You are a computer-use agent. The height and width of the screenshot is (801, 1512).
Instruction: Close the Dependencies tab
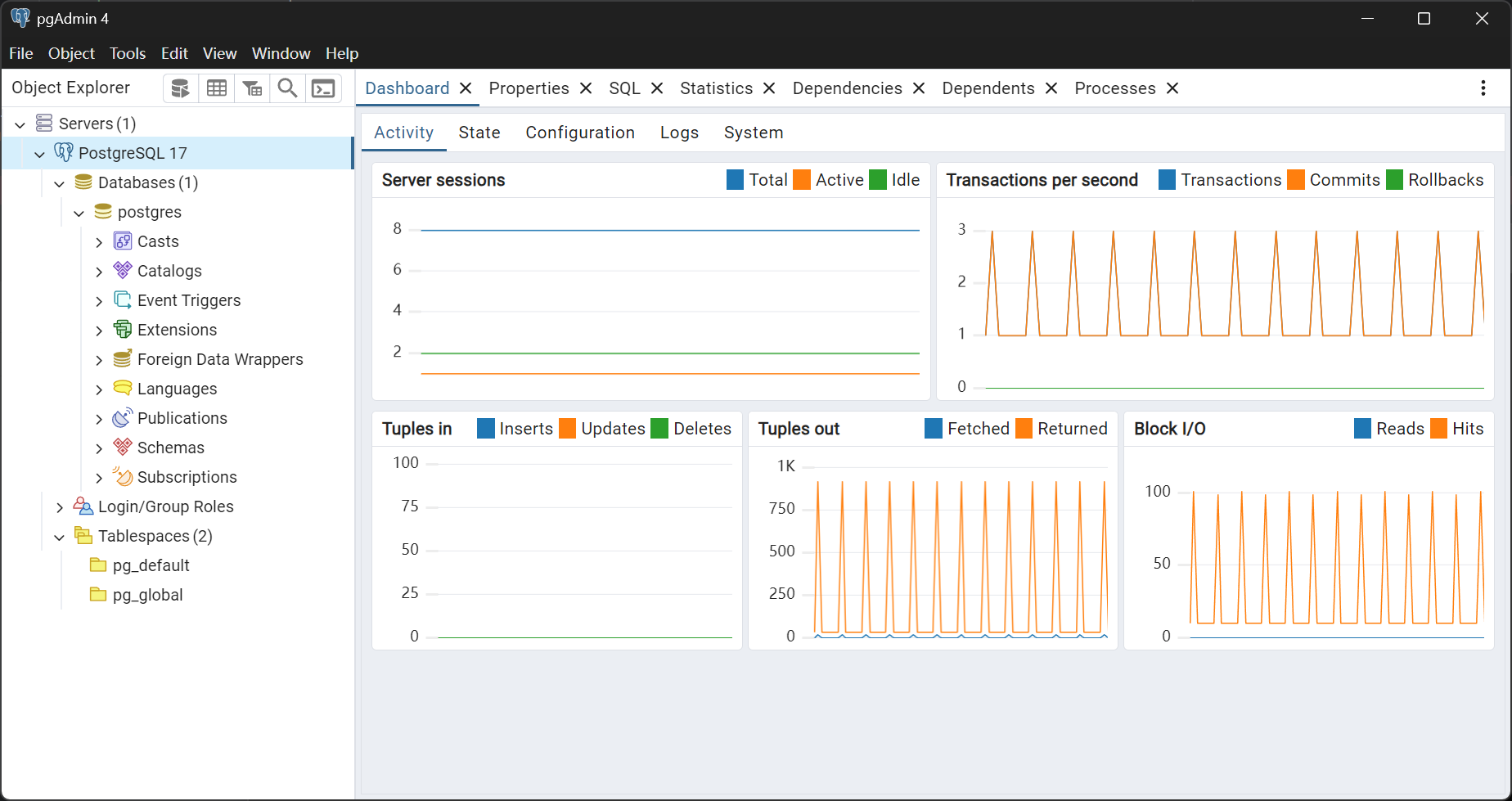tap(919, 88)
